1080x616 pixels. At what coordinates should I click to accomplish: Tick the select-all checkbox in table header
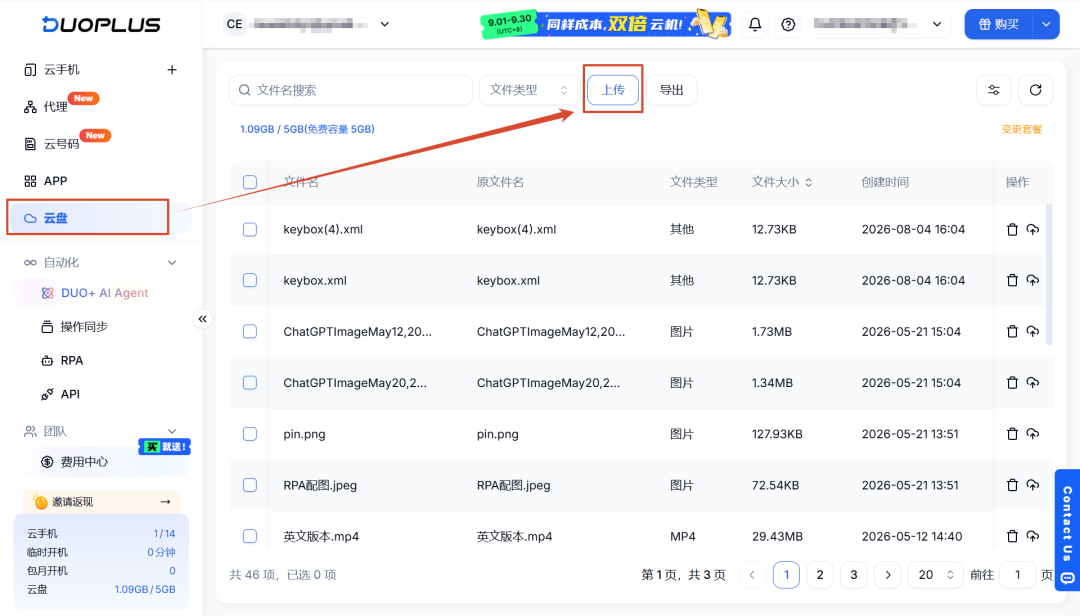[250, 182]
